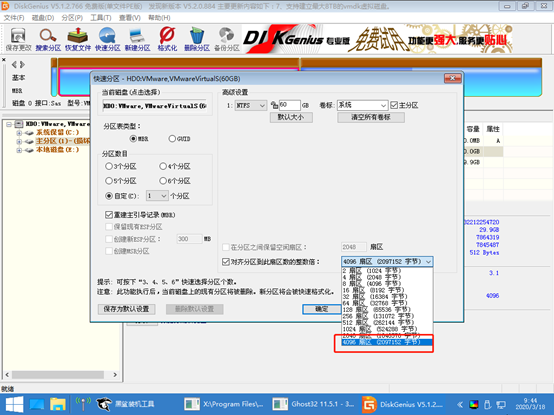Click the 当前磁盘 selection field

[155, 106]
